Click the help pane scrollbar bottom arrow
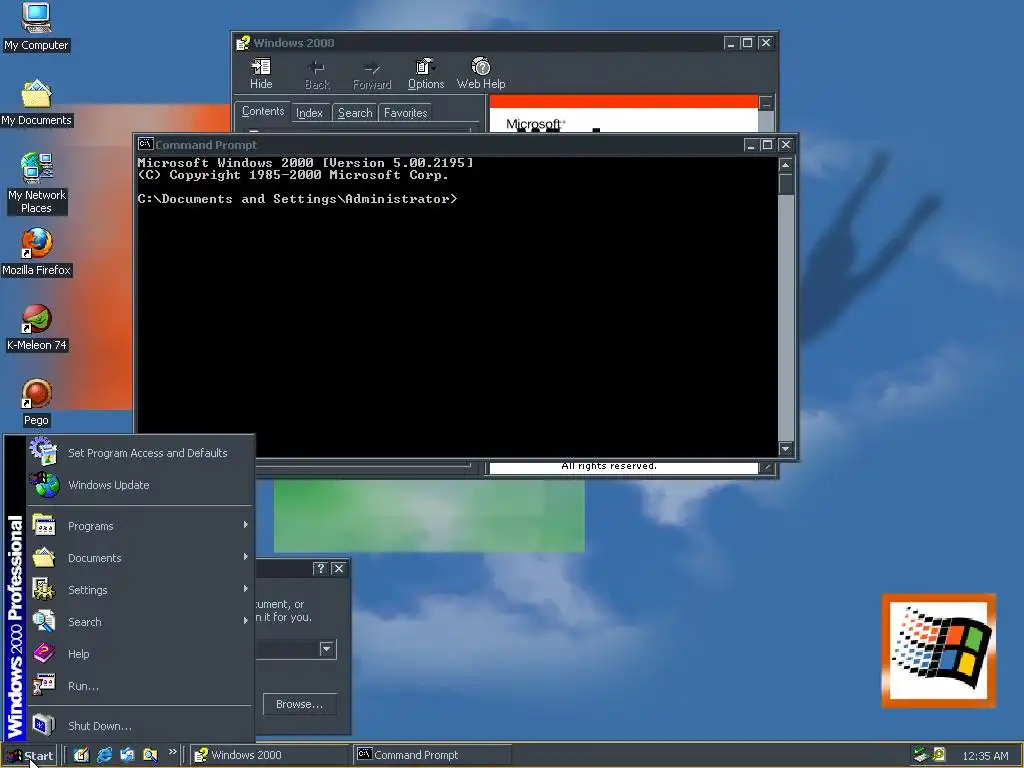Screen dimensions: 1024x768 pyautogui.click(x=766, y=467)
